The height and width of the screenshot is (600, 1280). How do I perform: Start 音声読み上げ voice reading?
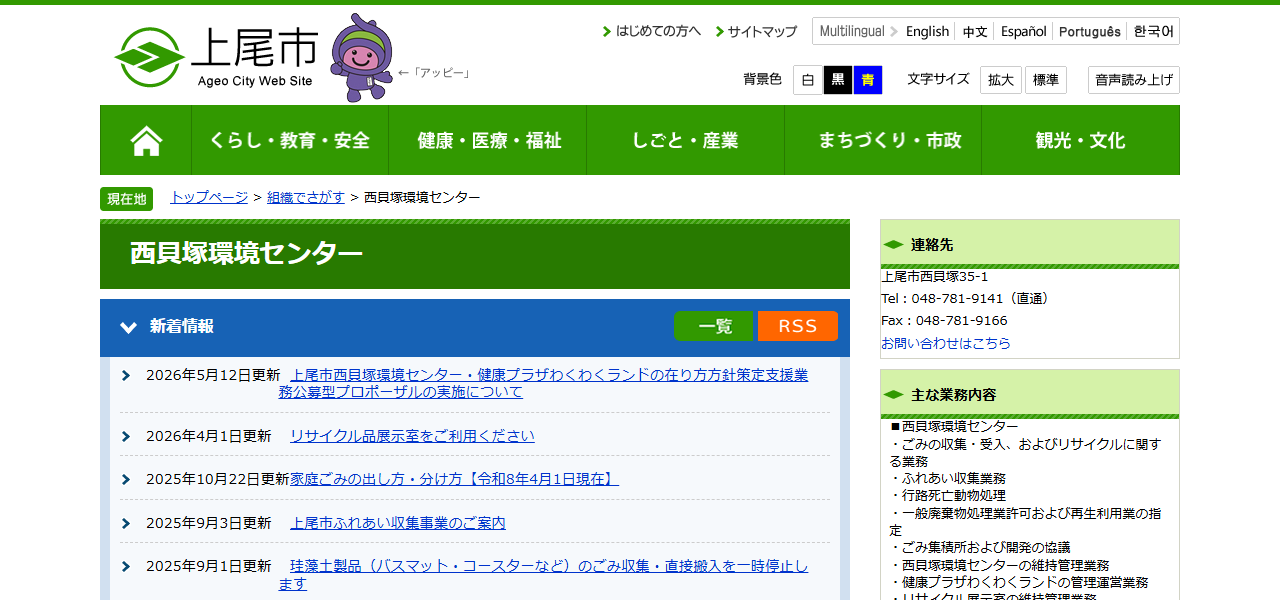coord(1134,80)
